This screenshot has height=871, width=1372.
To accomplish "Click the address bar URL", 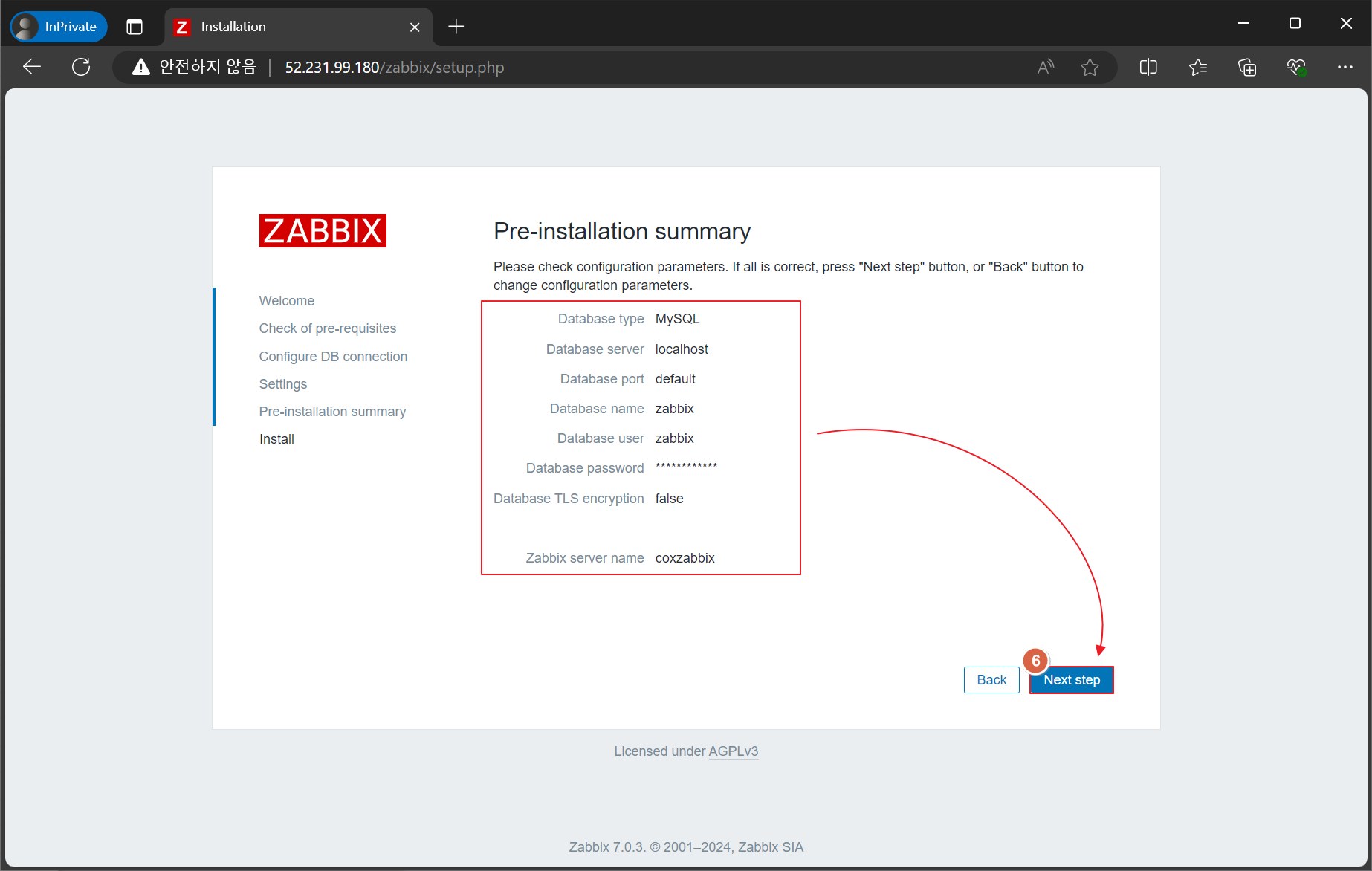I will pyautogui.click(x=395, y=68).
